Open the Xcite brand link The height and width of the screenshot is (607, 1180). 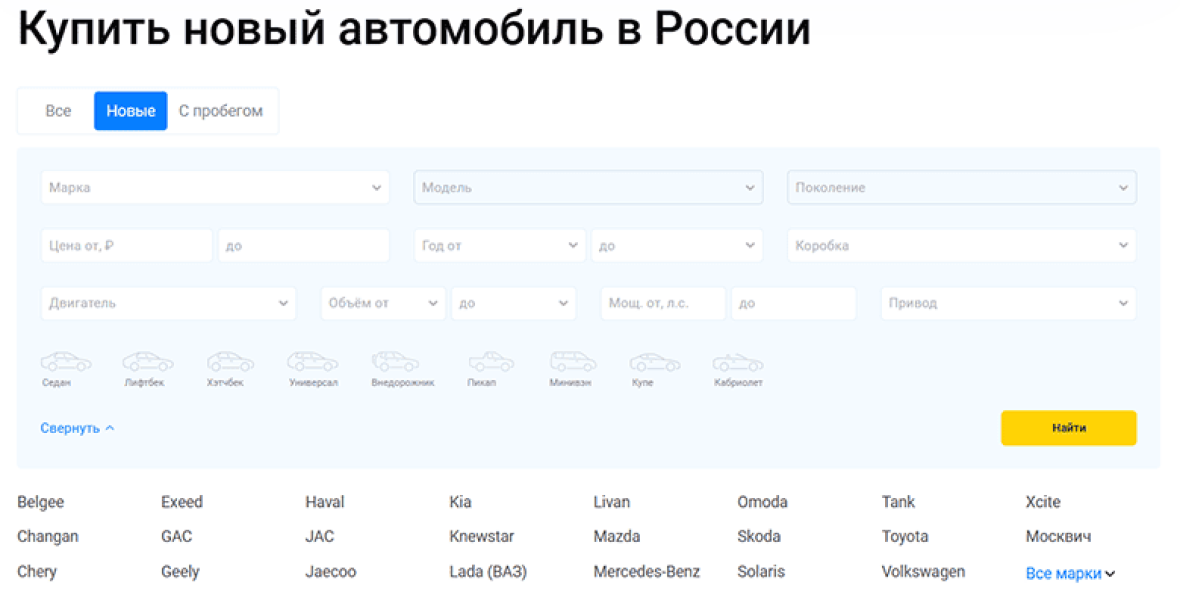pyautogui.click(x=1043, y=502)
